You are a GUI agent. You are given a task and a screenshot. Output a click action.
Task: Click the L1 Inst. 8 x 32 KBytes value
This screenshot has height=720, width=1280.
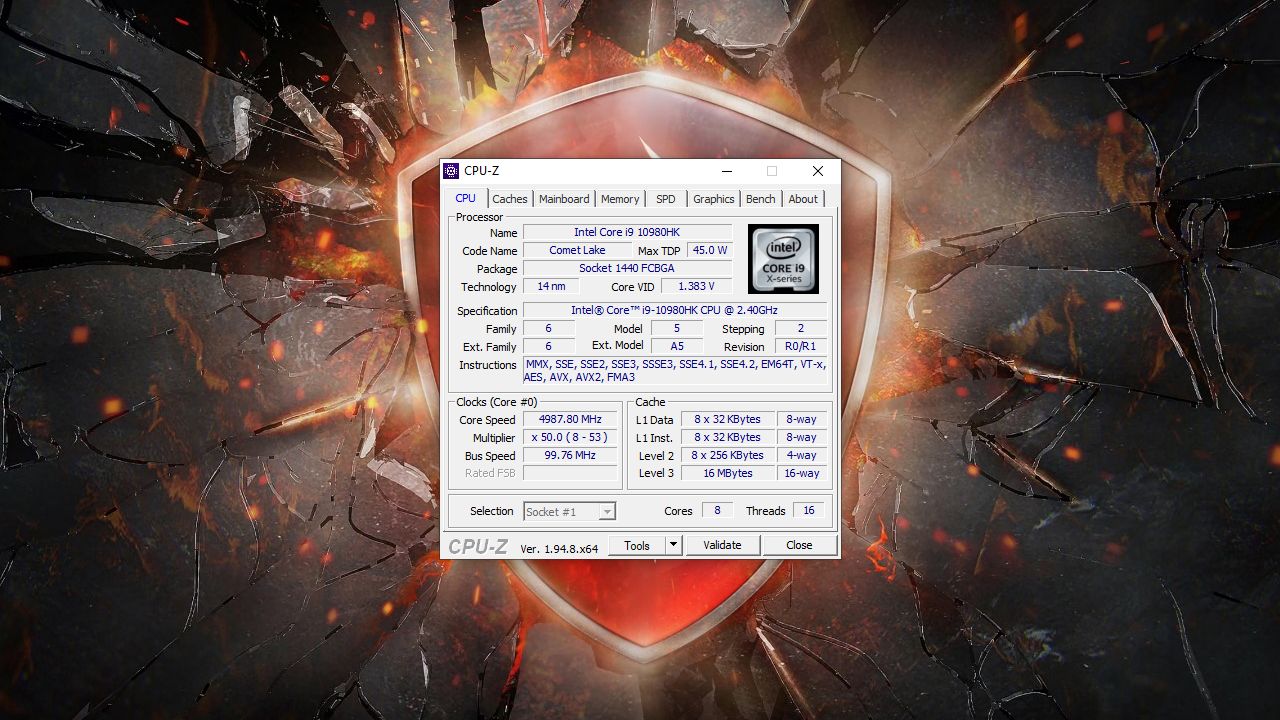(728, 437)
